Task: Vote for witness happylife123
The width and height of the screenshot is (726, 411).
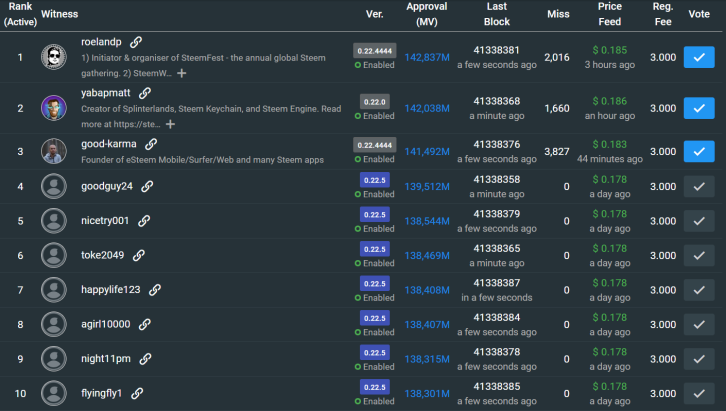Action: 699,290
